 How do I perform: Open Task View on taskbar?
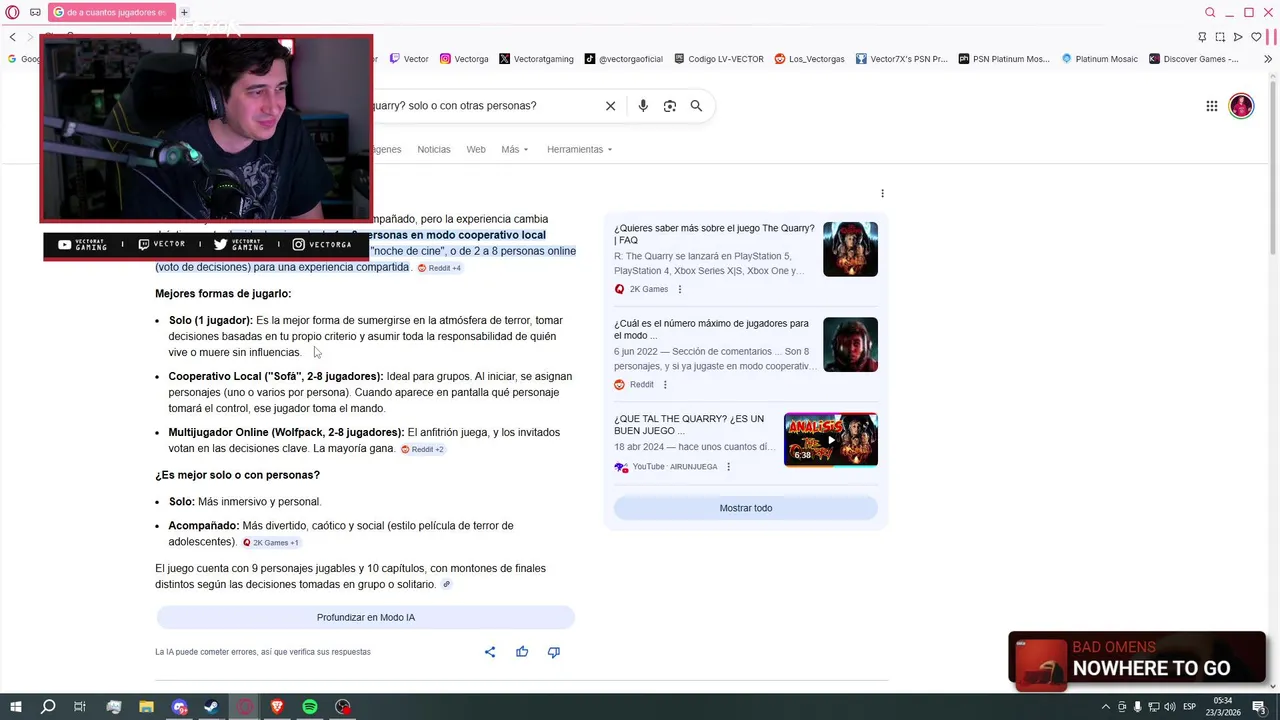[x=80, y=707]
